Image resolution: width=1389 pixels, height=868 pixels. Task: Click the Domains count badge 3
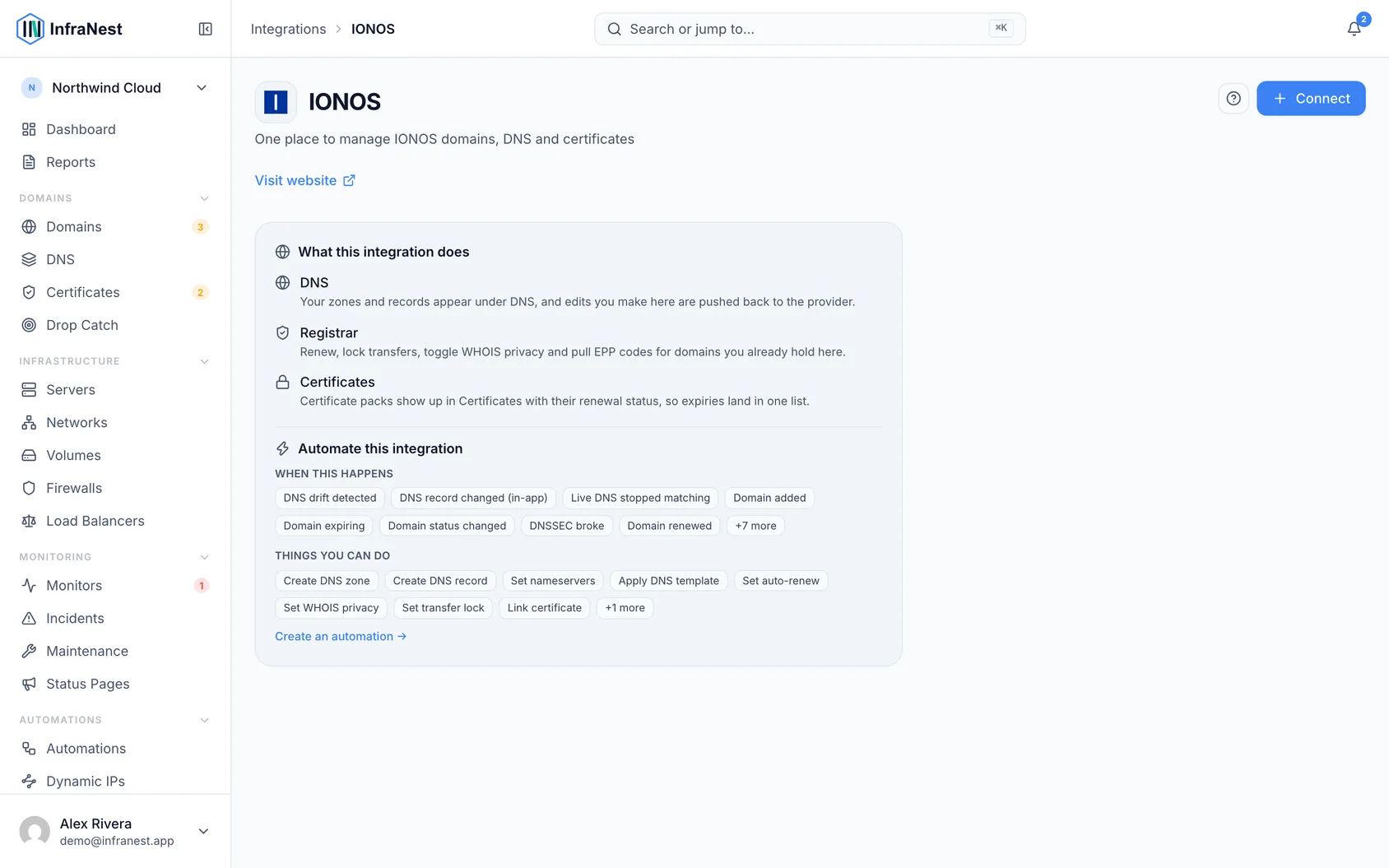(x=200, y=227)
